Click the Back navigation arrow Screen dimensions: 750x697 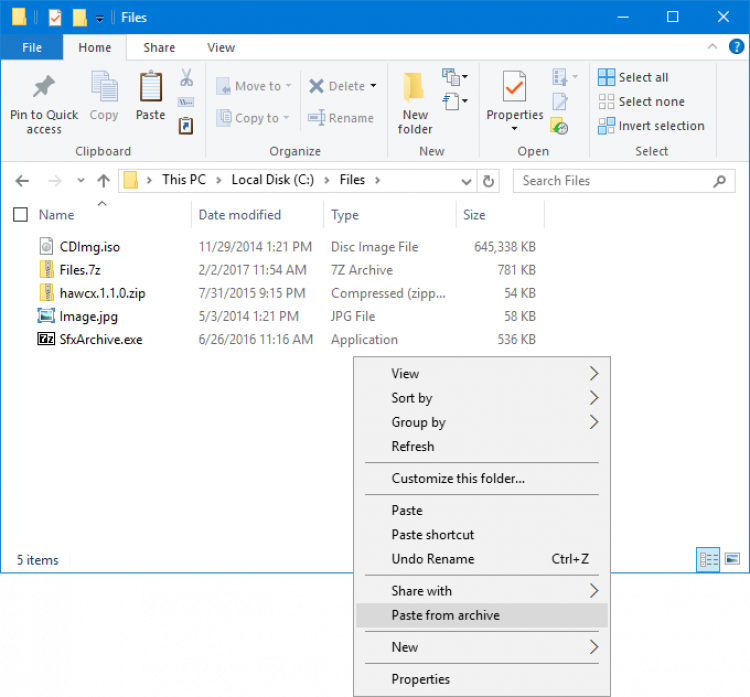(22, 181)
